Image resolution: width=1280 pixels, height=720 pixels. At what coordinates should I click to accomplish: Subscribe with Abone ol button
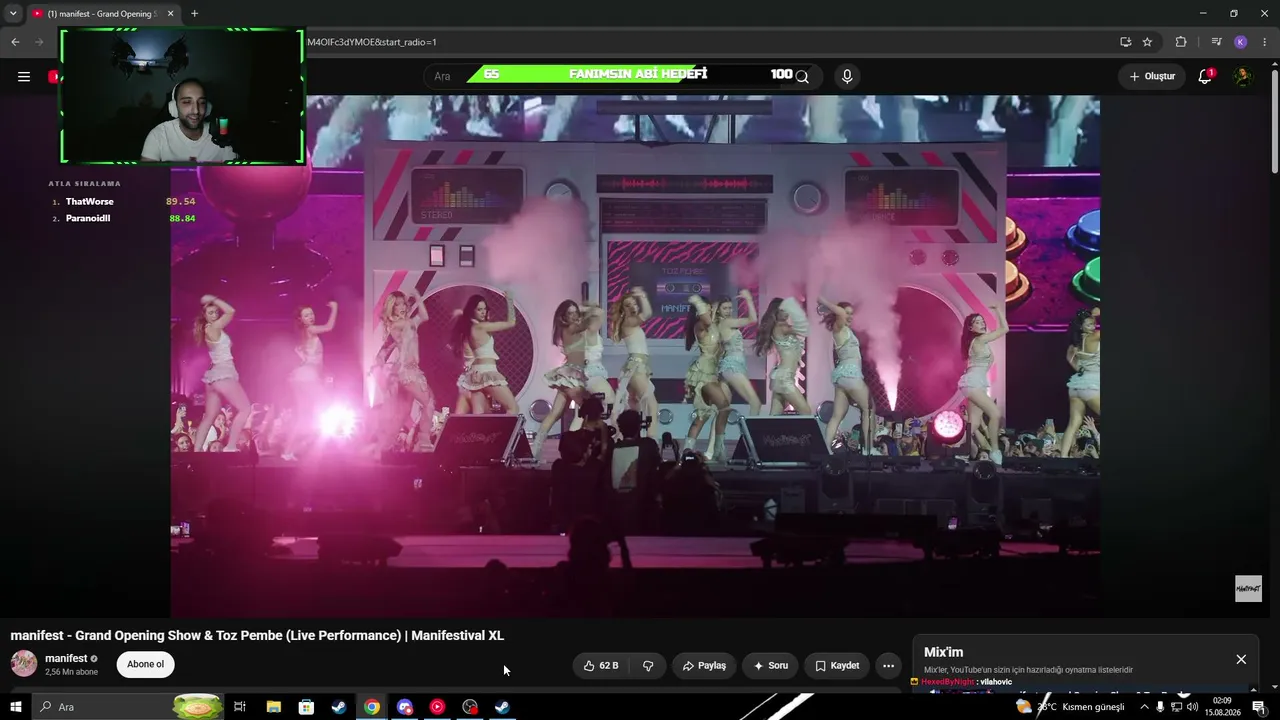pos(145,665)
